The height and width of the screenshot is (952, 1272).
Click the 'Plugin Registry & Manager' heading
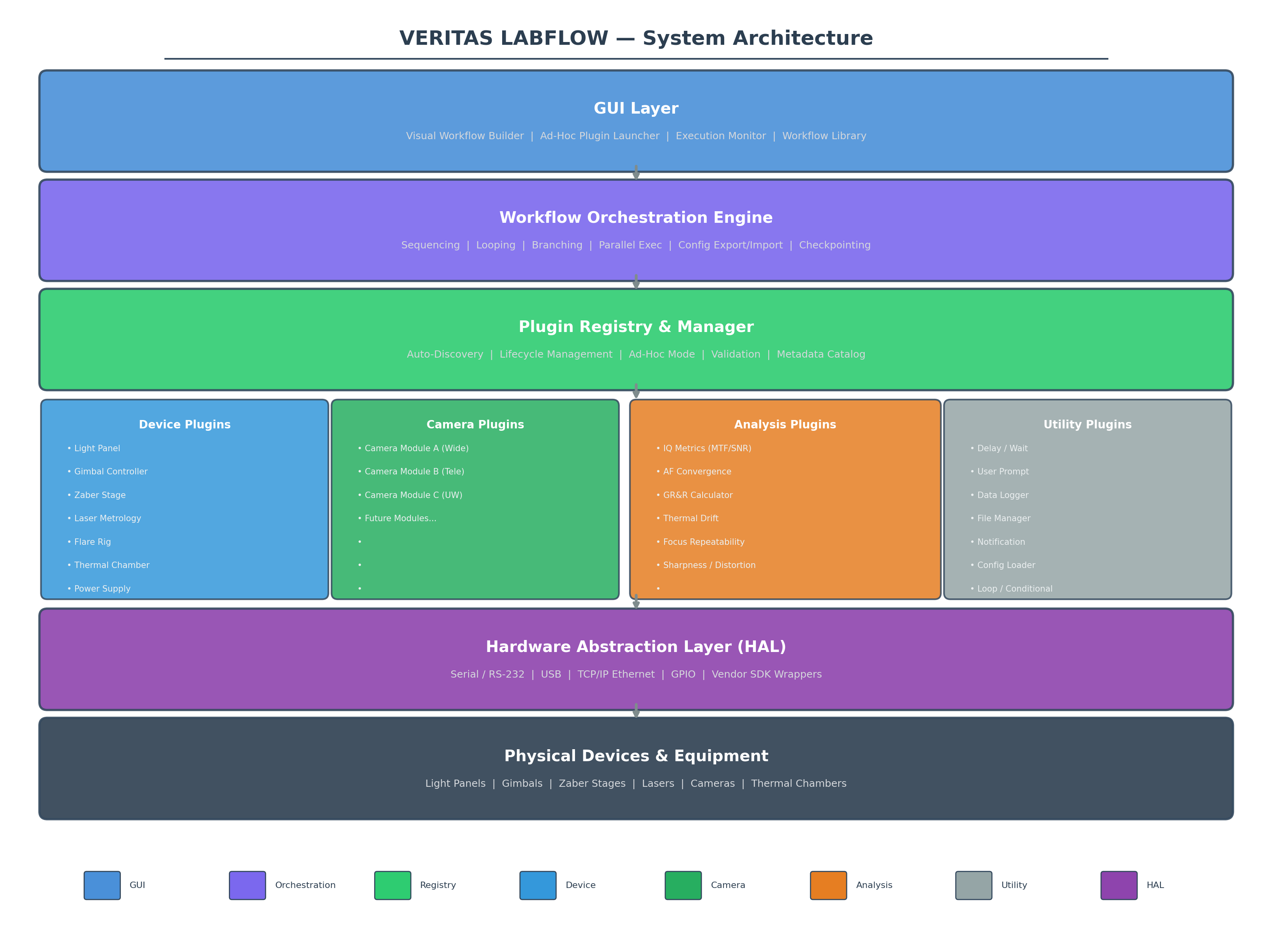point(636,326)
